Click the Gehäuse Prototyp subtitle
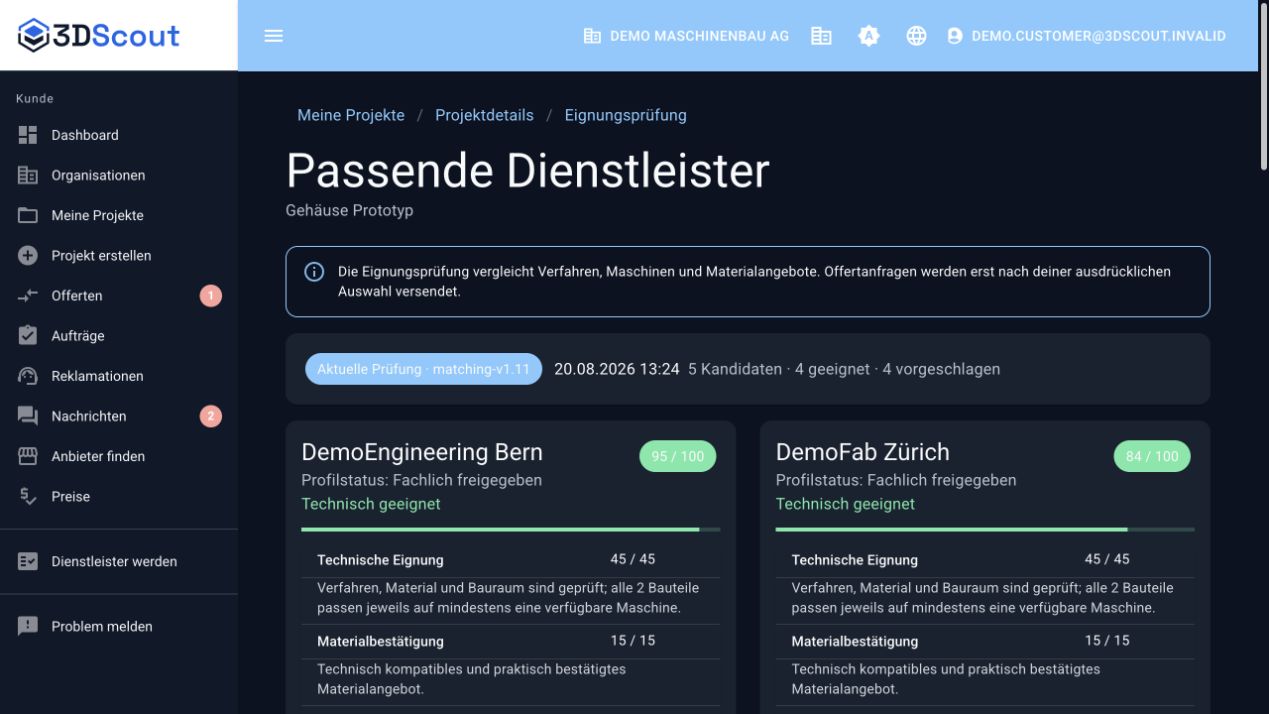The height and width of the screenshot is (714, 1269). pyautogui.click(x=349, y=211)
